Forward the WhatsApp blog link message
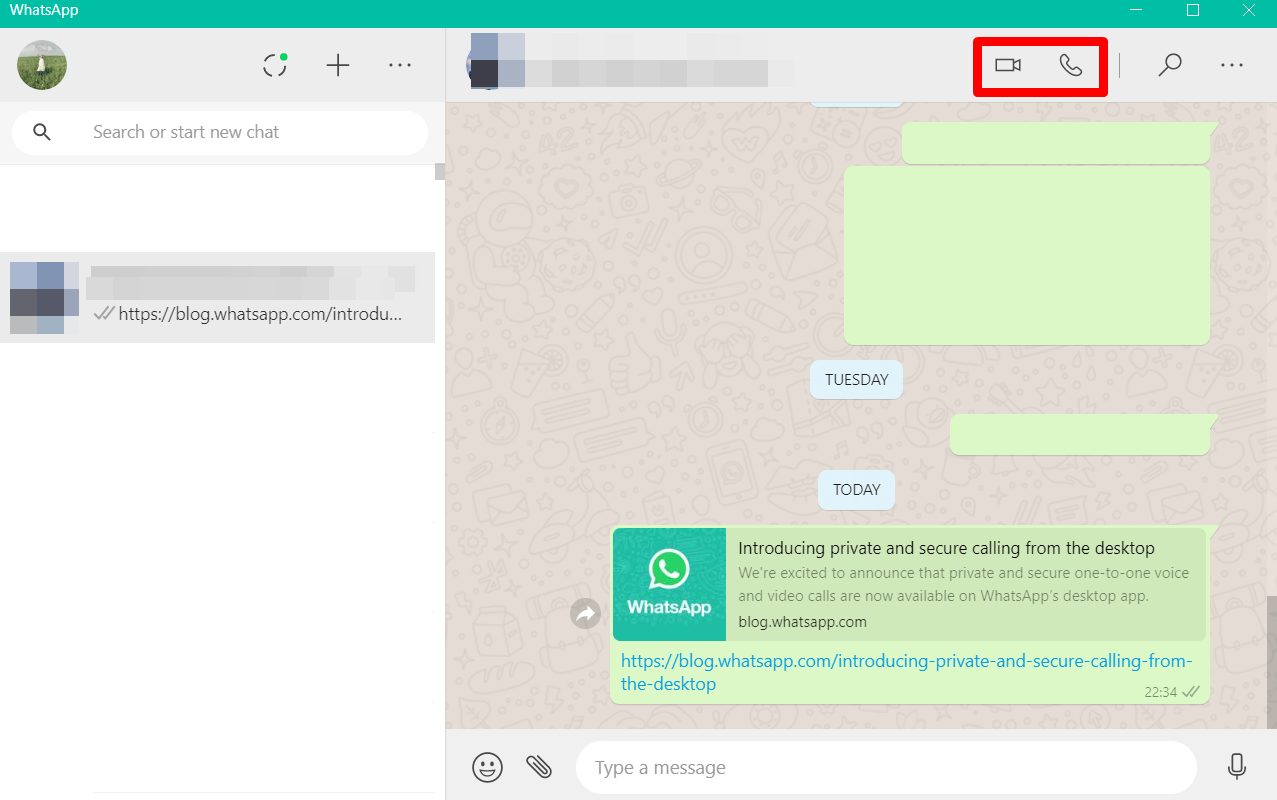Viewport: 1277px width, 800px height. (585, 613)
